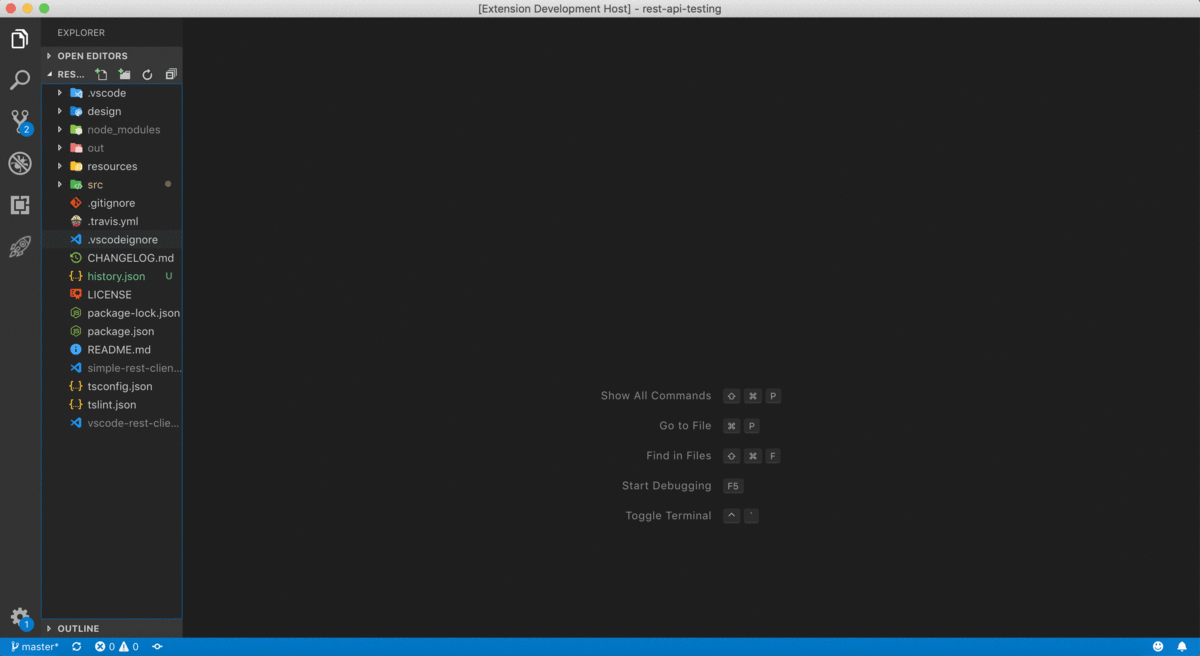
Task: Open the simple-rest-clien... file
Action: pos(112,368)
